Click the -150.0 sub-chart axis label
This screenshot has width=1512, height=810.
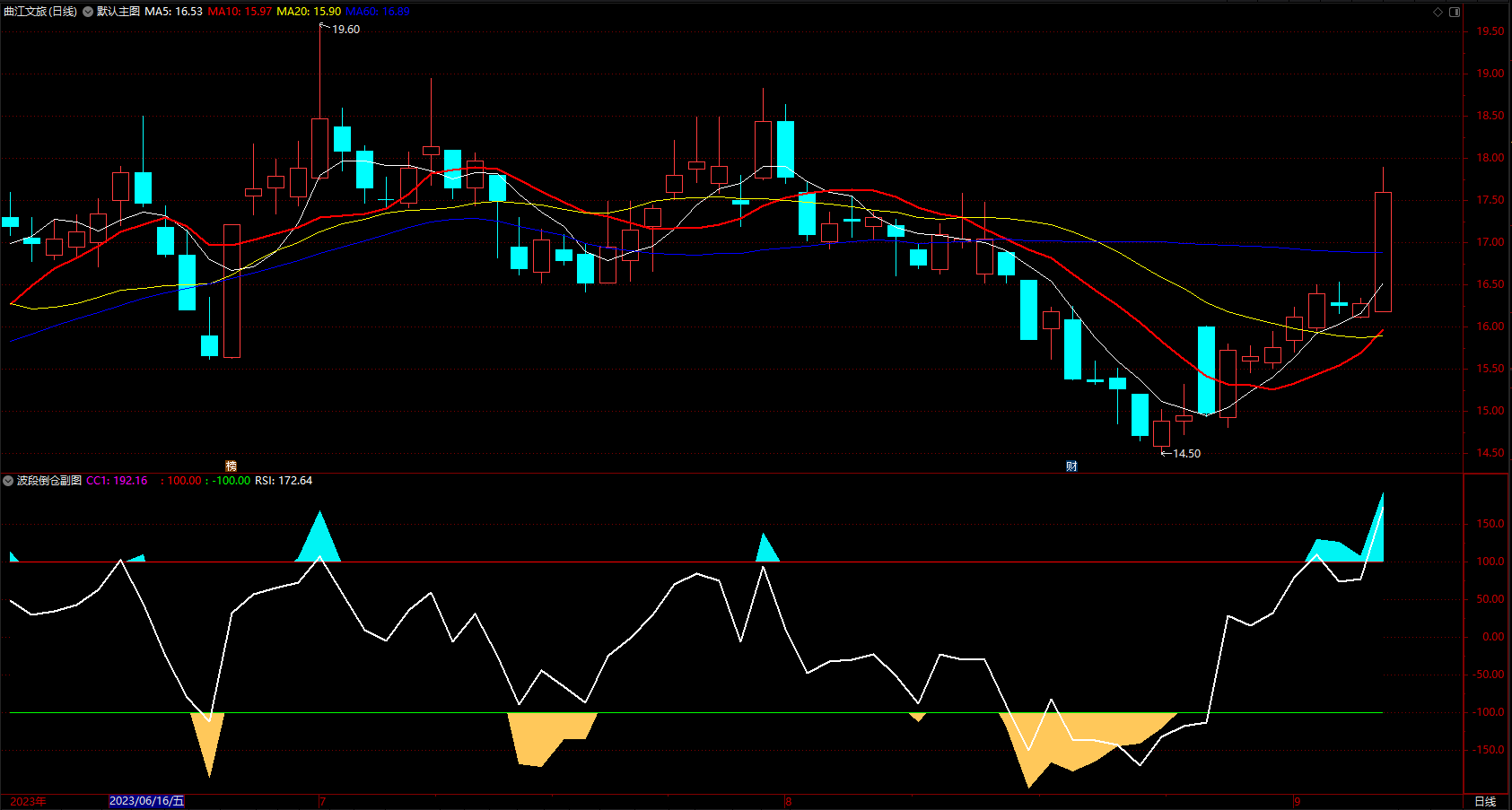(1490, 750)
